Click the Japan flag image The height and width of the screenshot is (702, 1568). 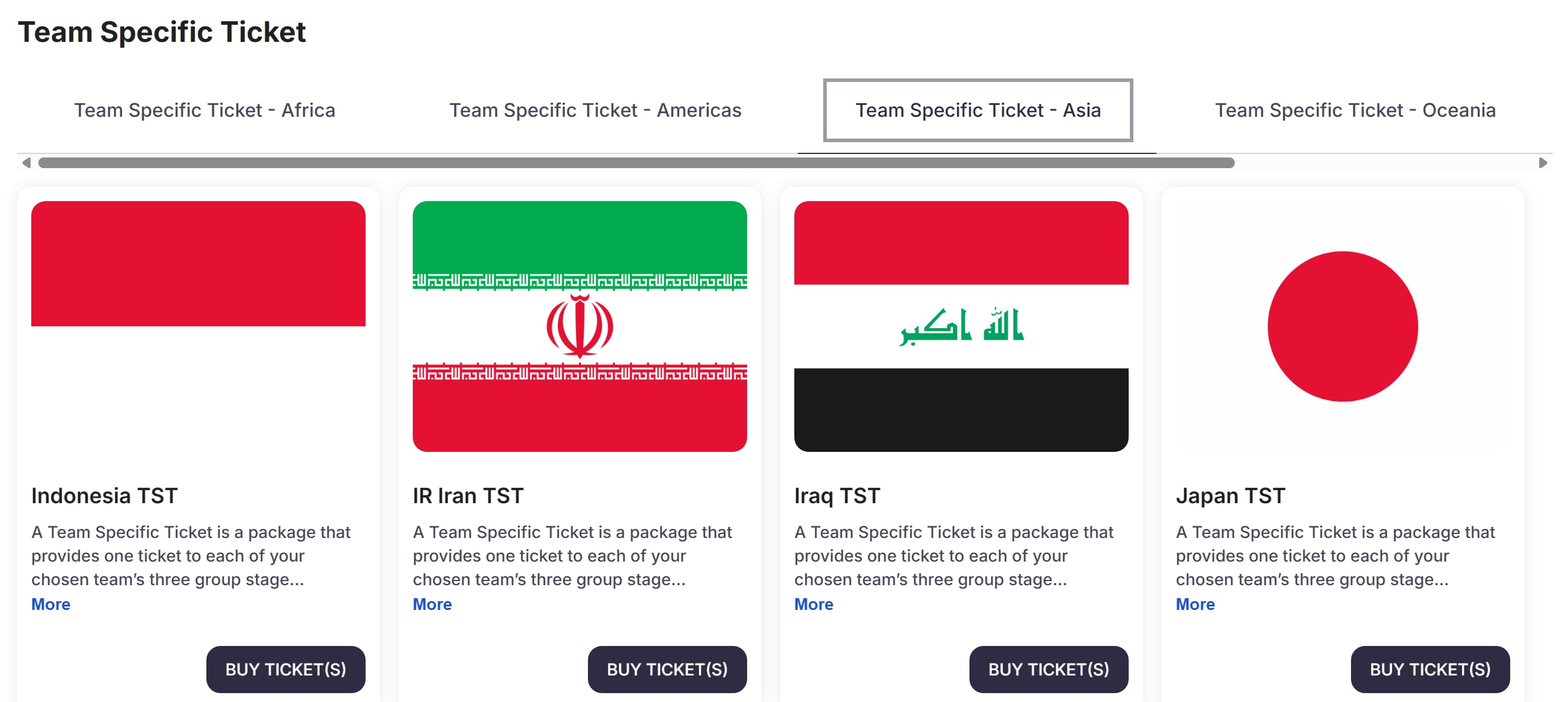point(1342,326)
